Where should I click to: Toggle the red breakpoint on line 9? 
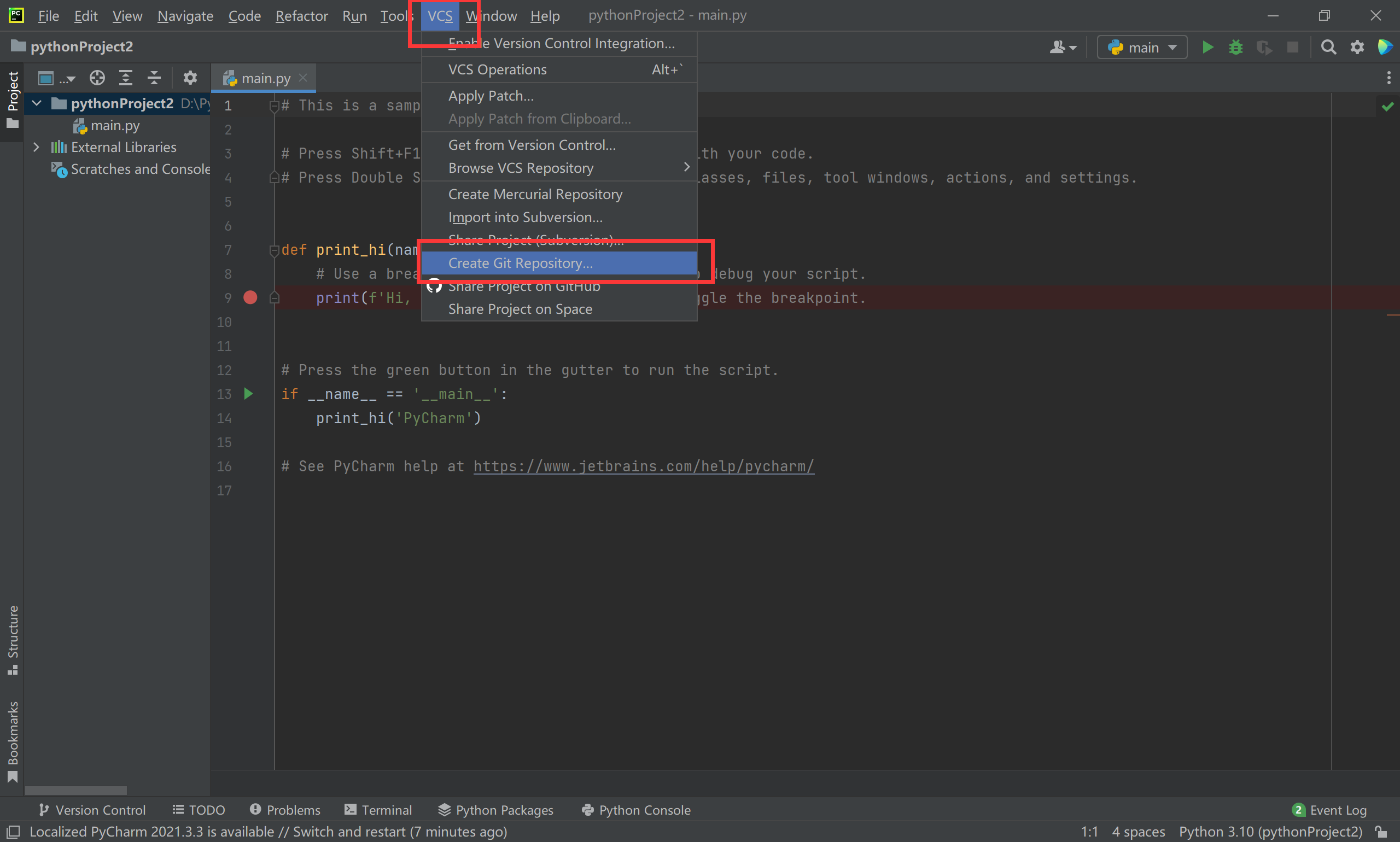tap(250, 297)
